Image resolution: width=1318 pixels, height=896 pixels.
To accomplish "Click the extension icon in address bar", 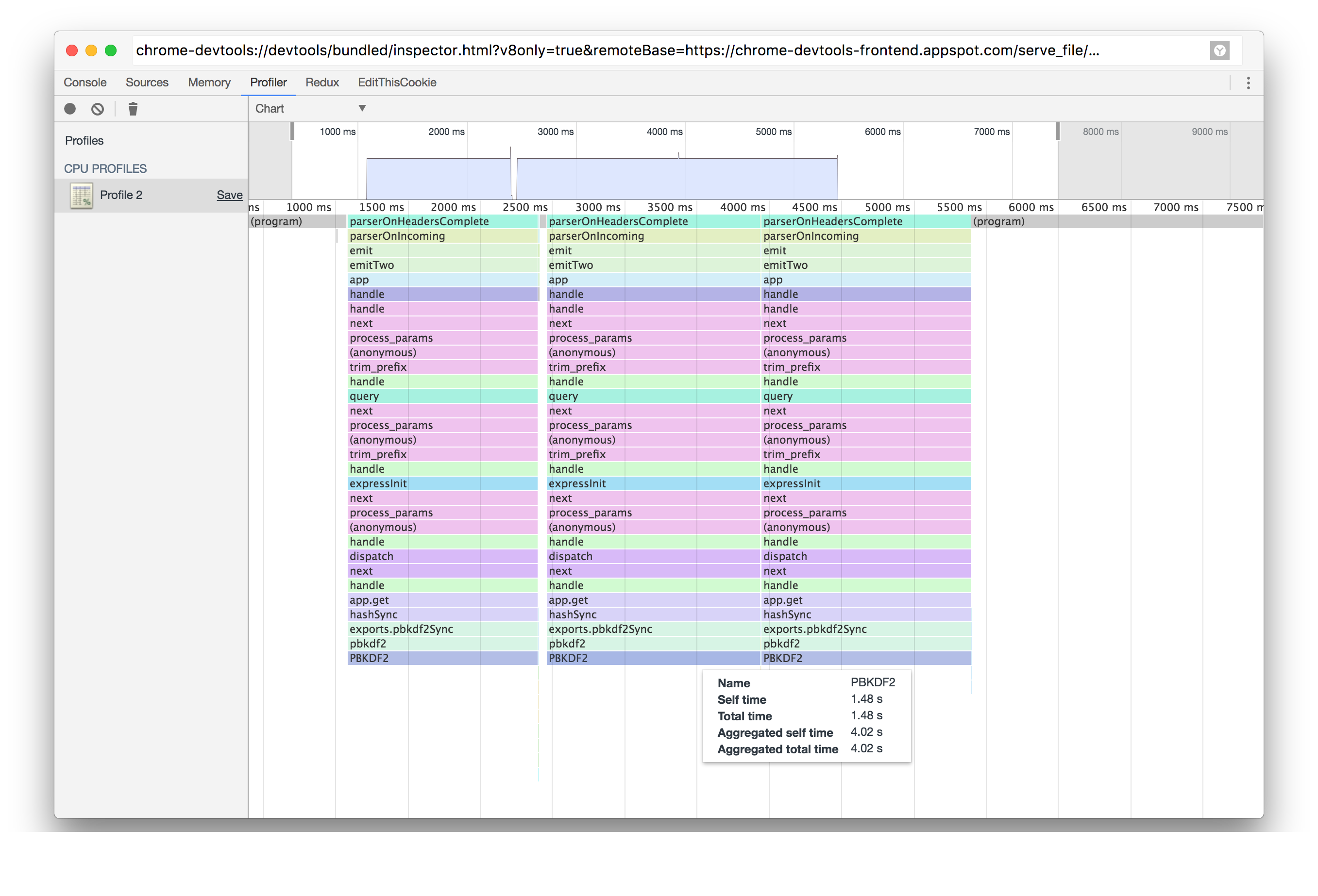I will [1219, 50].
